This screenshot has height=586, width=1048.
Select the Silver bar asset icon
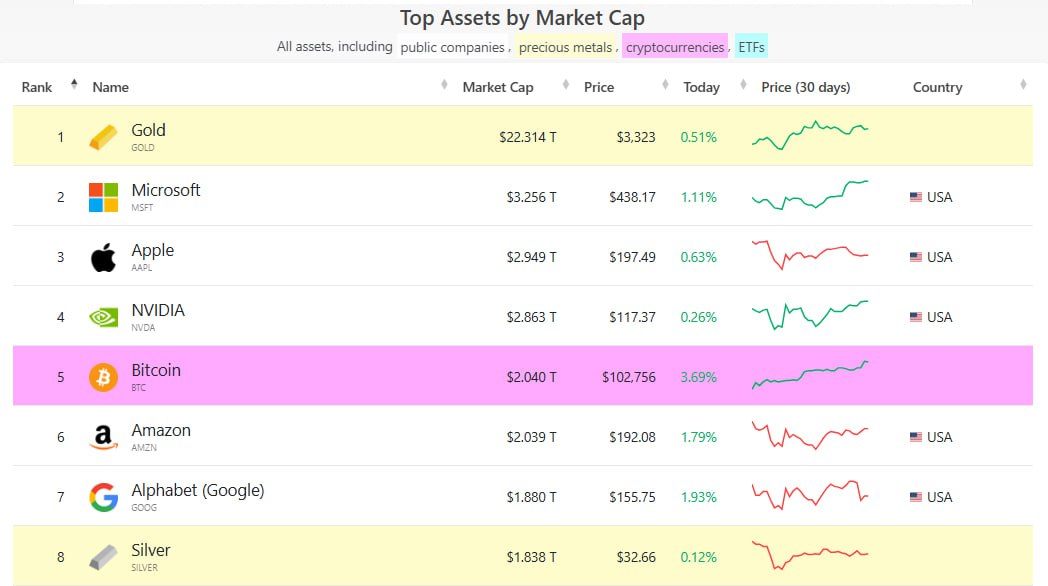point(104,556)
